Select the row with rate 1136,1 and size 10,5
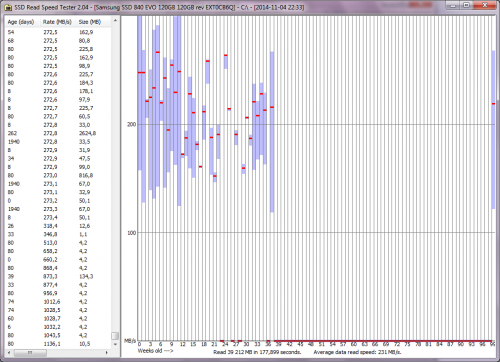Screen dimensions: 500x362 58,344
